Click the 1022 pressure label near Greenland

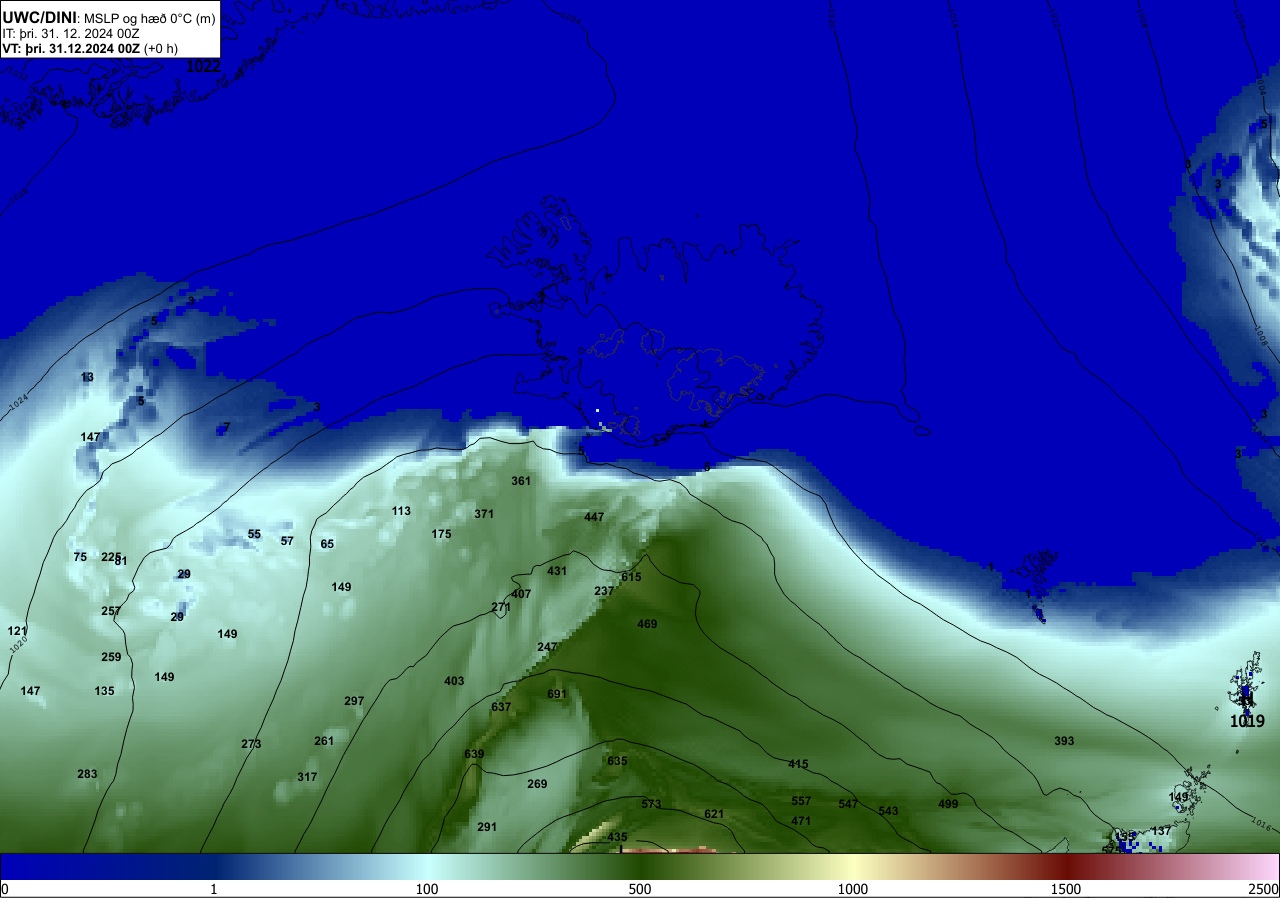click(204, 66)
